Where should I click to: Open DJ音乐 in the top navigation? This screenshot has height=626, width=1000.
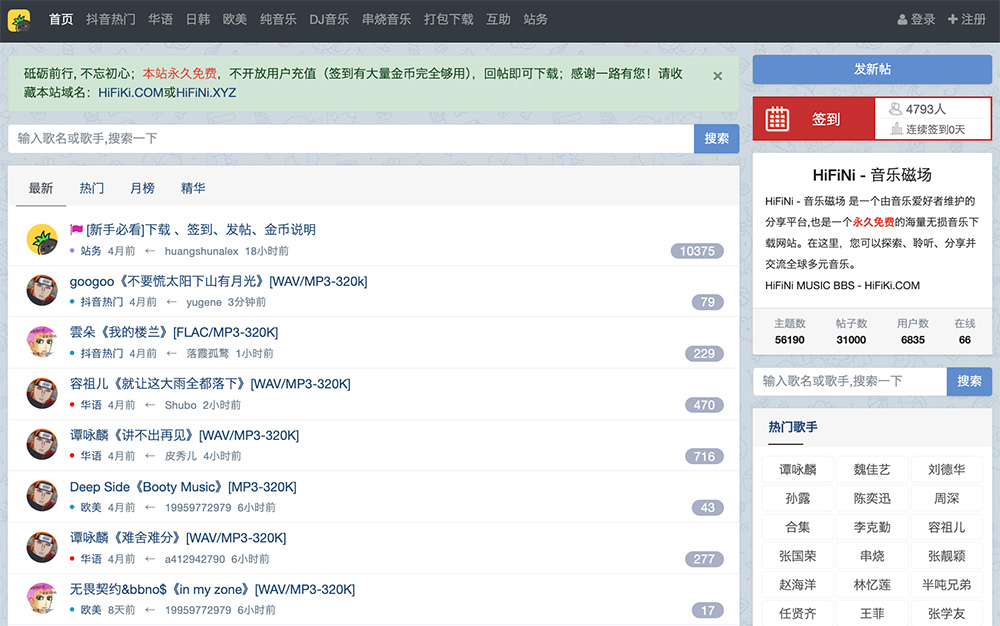tap(329, 20)
